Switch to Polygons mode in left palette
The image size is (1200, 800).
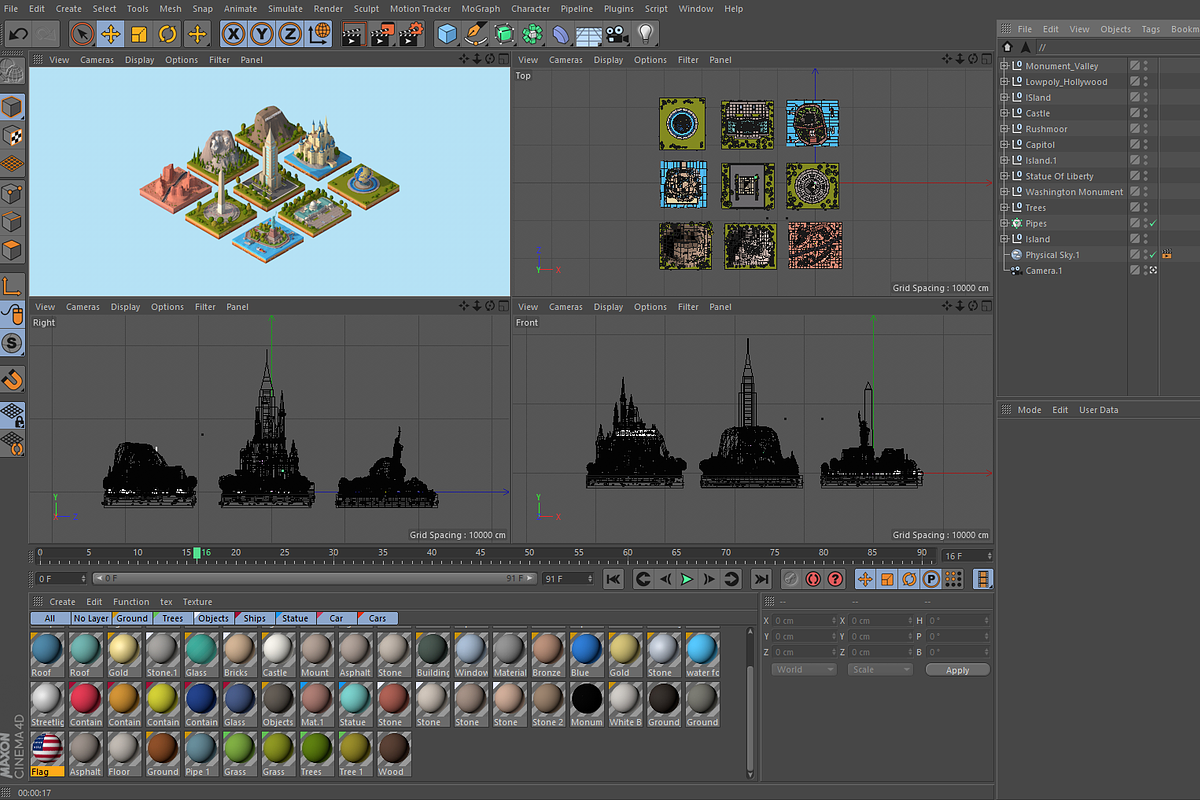[x=12, y=250]
